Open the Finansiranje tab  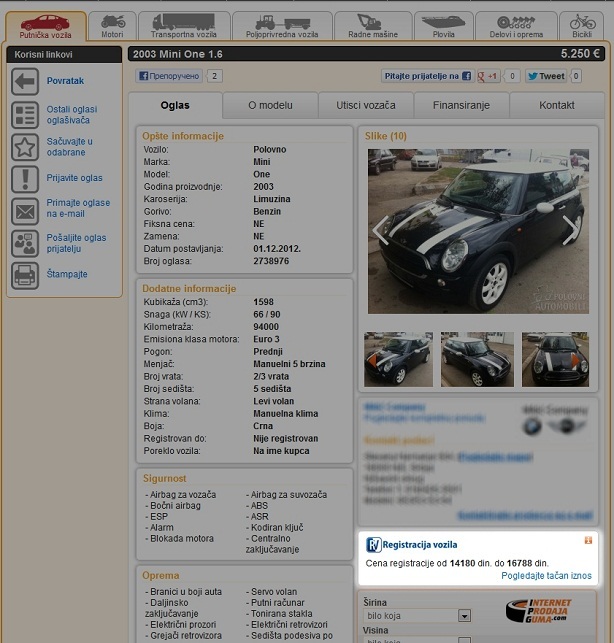[x=462, y=105]
